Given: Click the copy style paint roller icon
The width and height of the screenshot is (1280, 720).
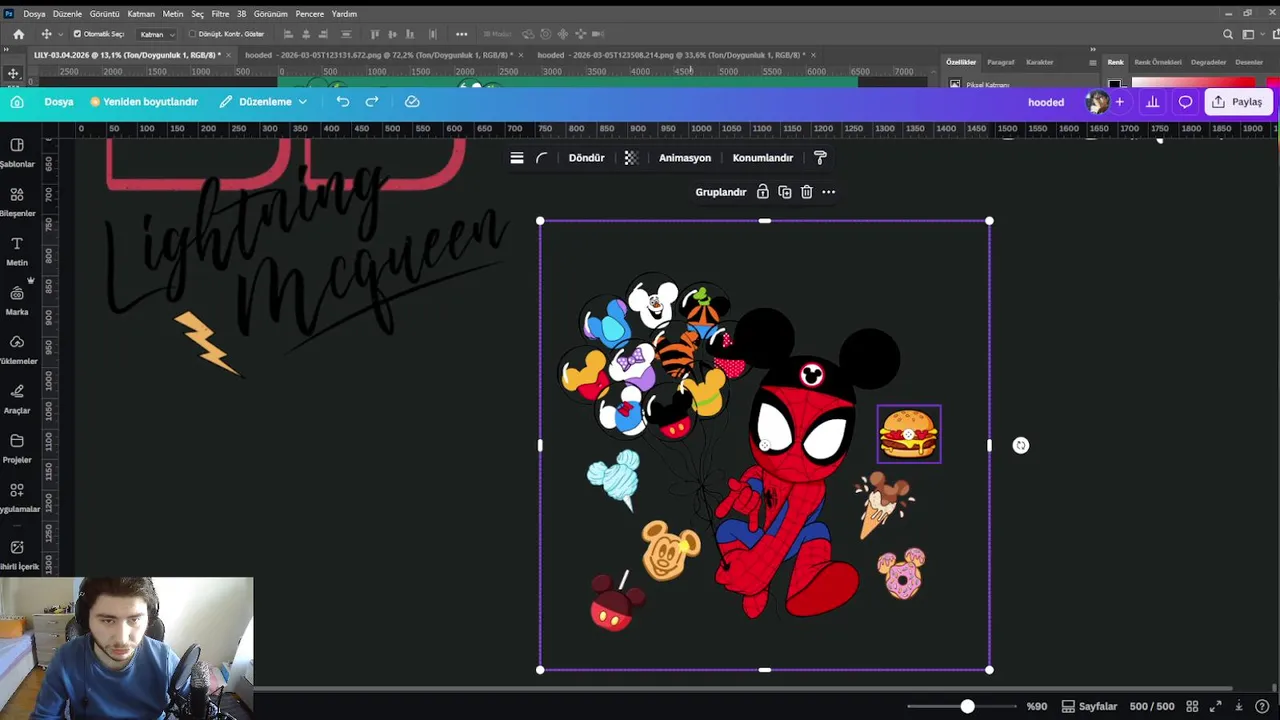Looking at the screenshot, I should tap(820, 158).
